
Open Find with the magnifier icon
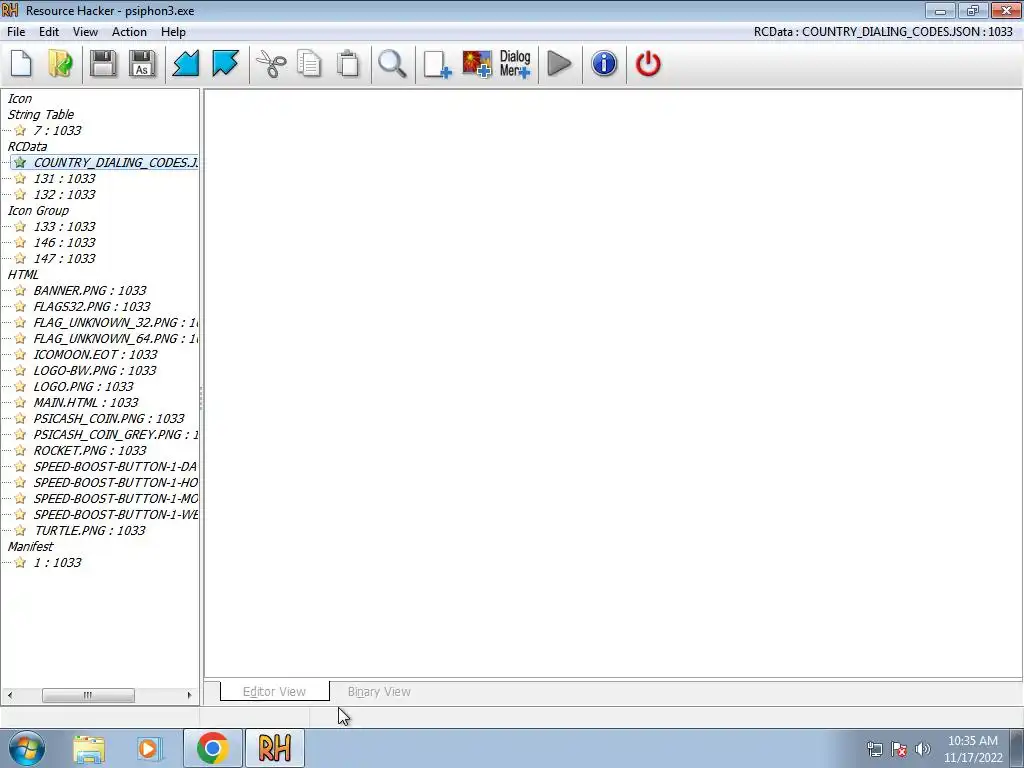[392, 64]
